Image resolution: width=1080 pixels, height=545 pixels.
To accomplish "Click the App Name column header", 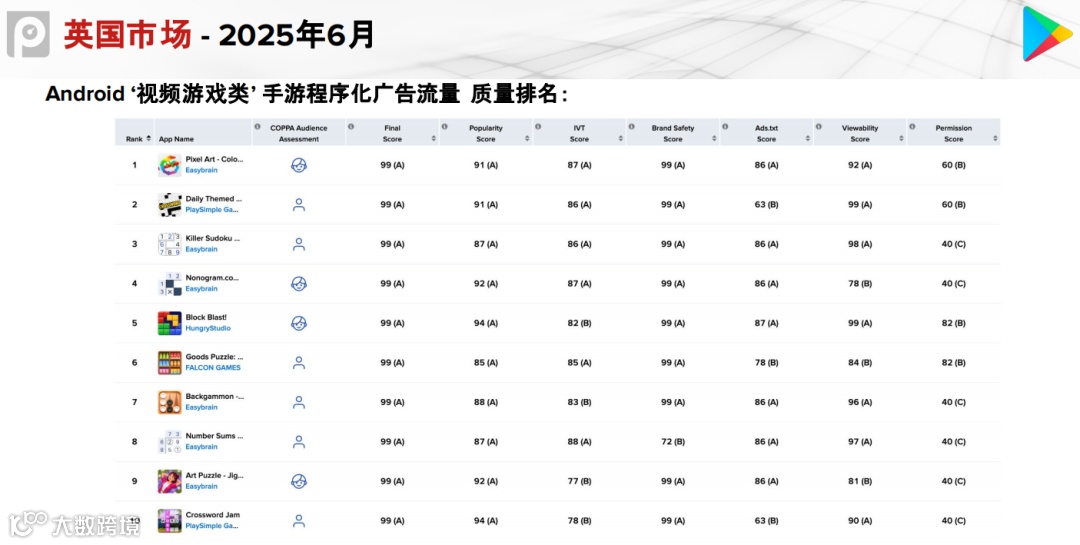I will click(176, 138).
